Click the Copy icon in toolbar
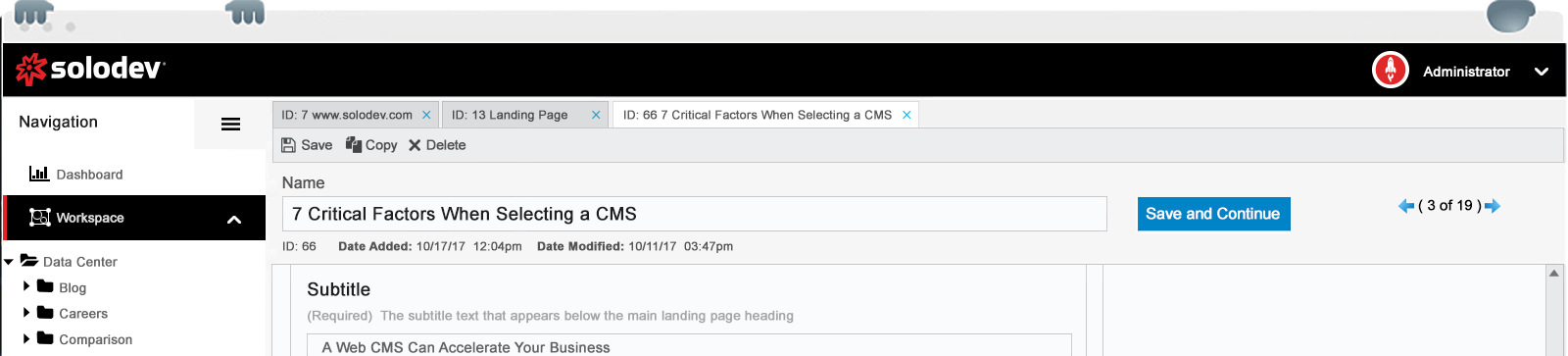The width and height of the screenshot is (1568, 356). coord(354,144)
